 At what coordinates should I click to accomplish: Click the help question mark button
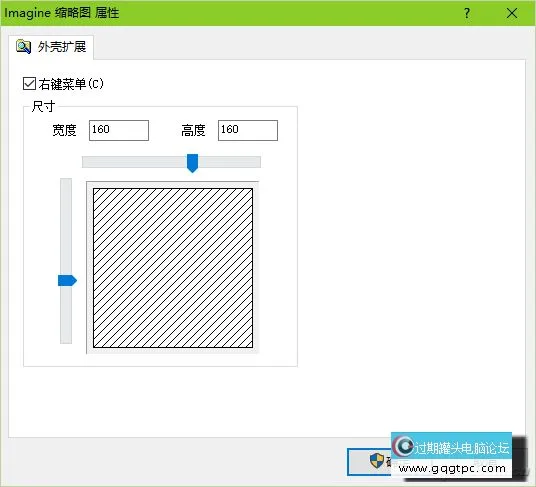pos(467,13)
